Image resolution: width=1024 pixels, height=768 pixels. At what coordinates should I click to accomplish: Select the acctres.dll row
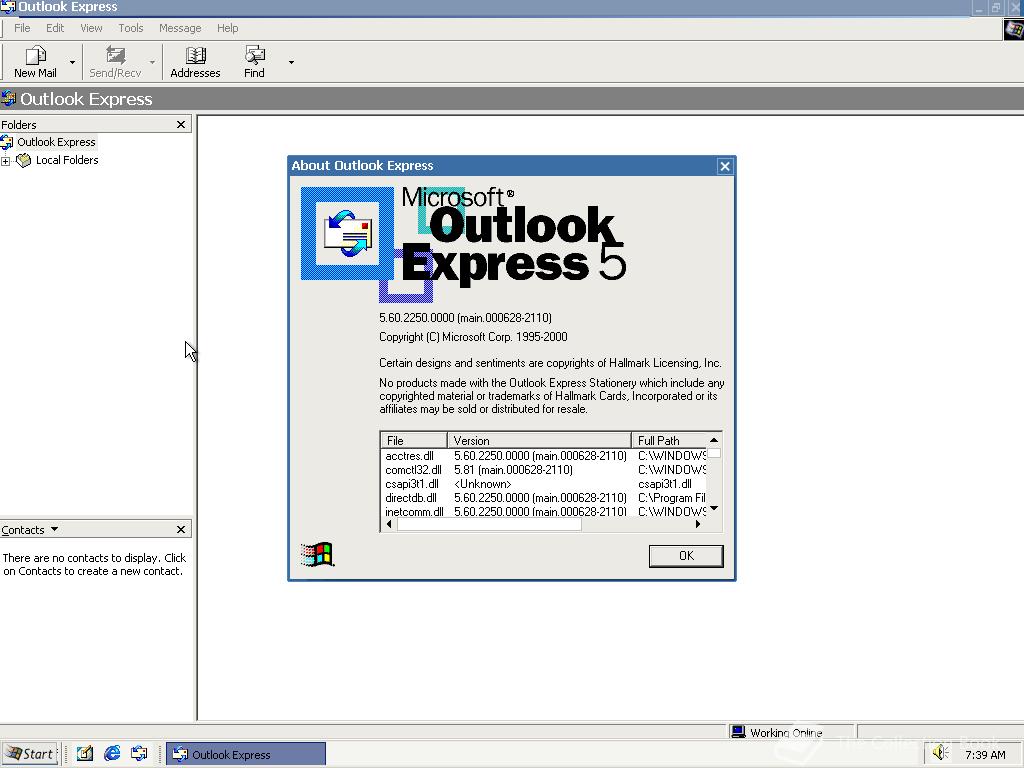click(x=543, y=456)
